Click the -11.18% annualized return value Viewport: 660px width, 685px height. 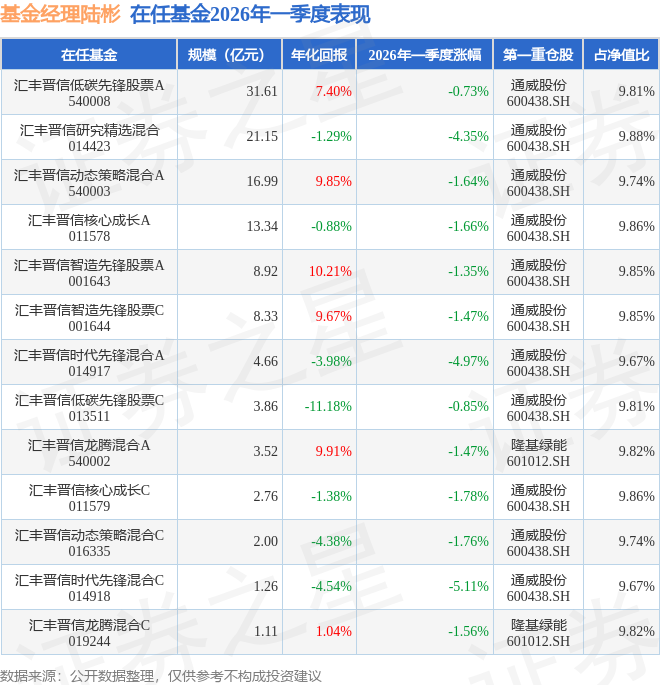click(328, 406)
